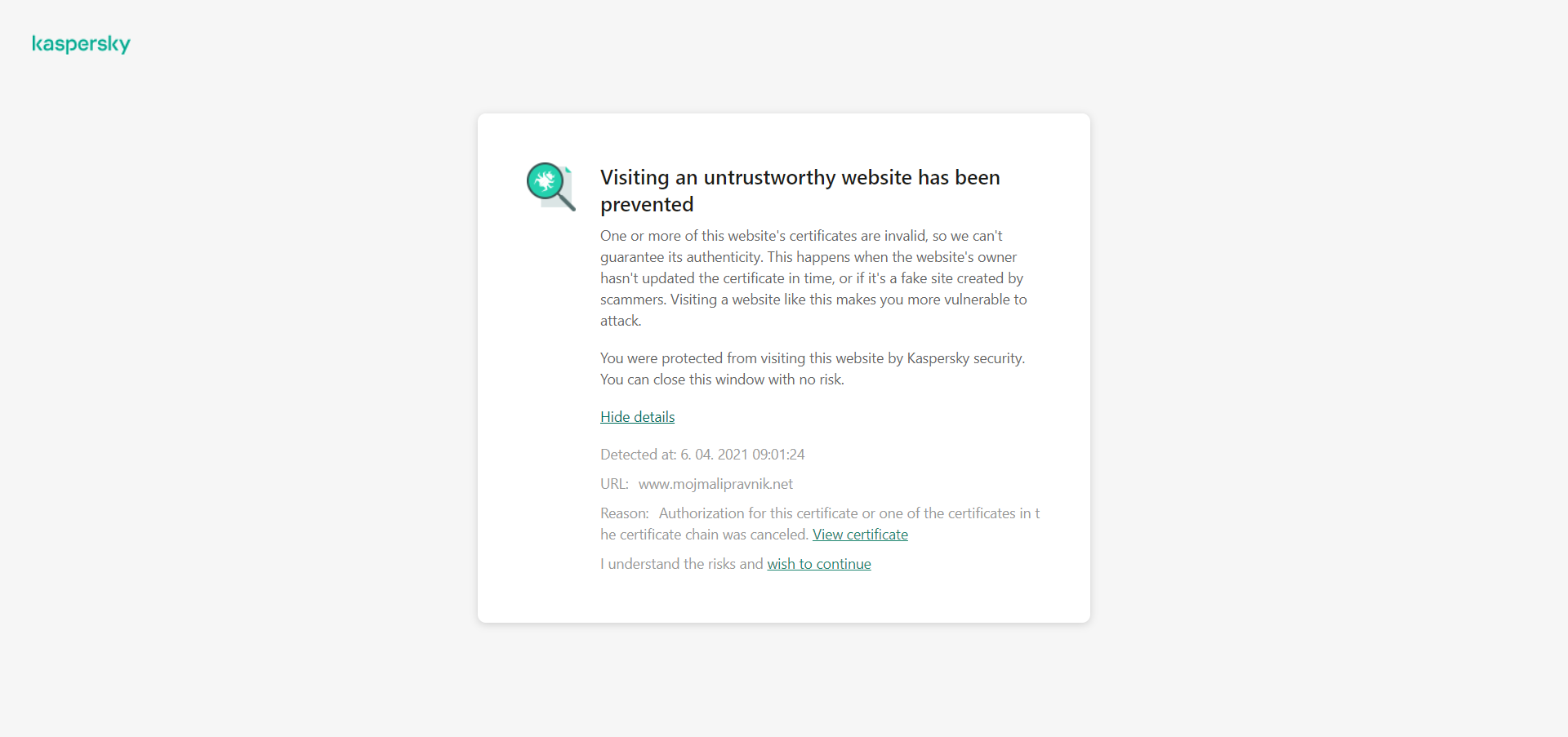
Task: Open the View certificate link
Action: point(860,535)
